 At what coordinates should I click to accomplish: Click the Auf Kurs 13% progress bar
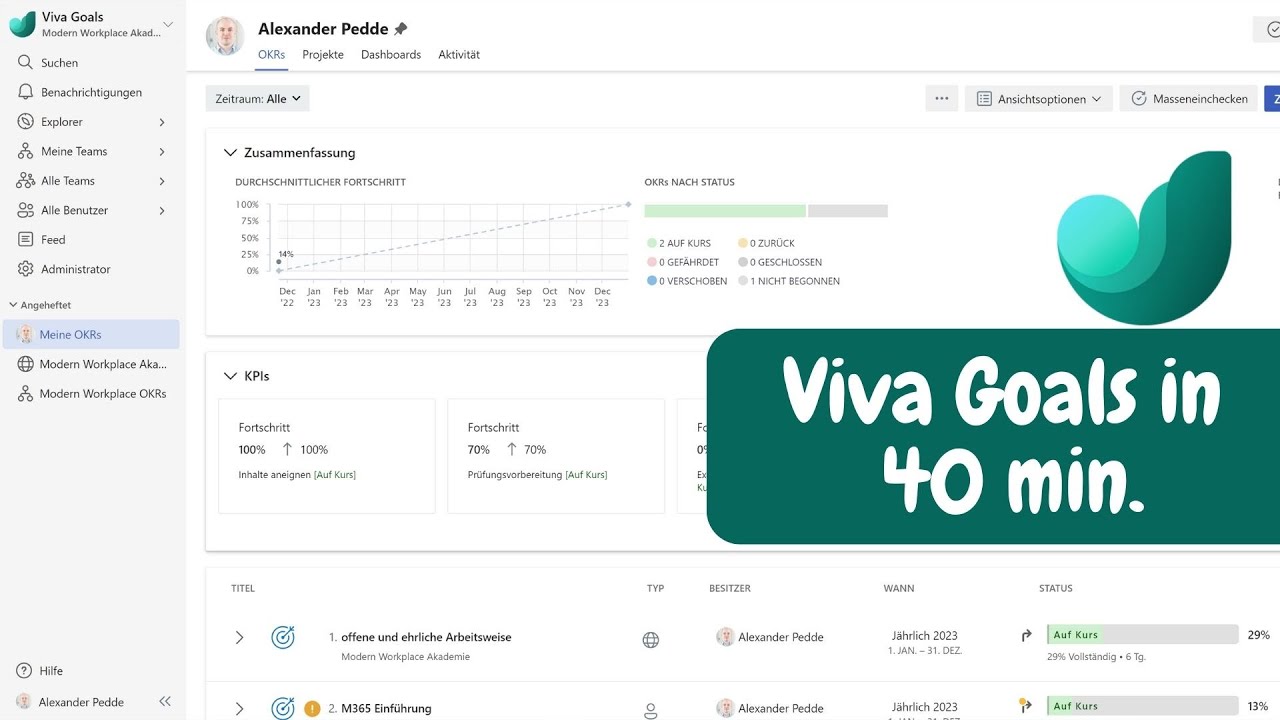point(1142,705)
